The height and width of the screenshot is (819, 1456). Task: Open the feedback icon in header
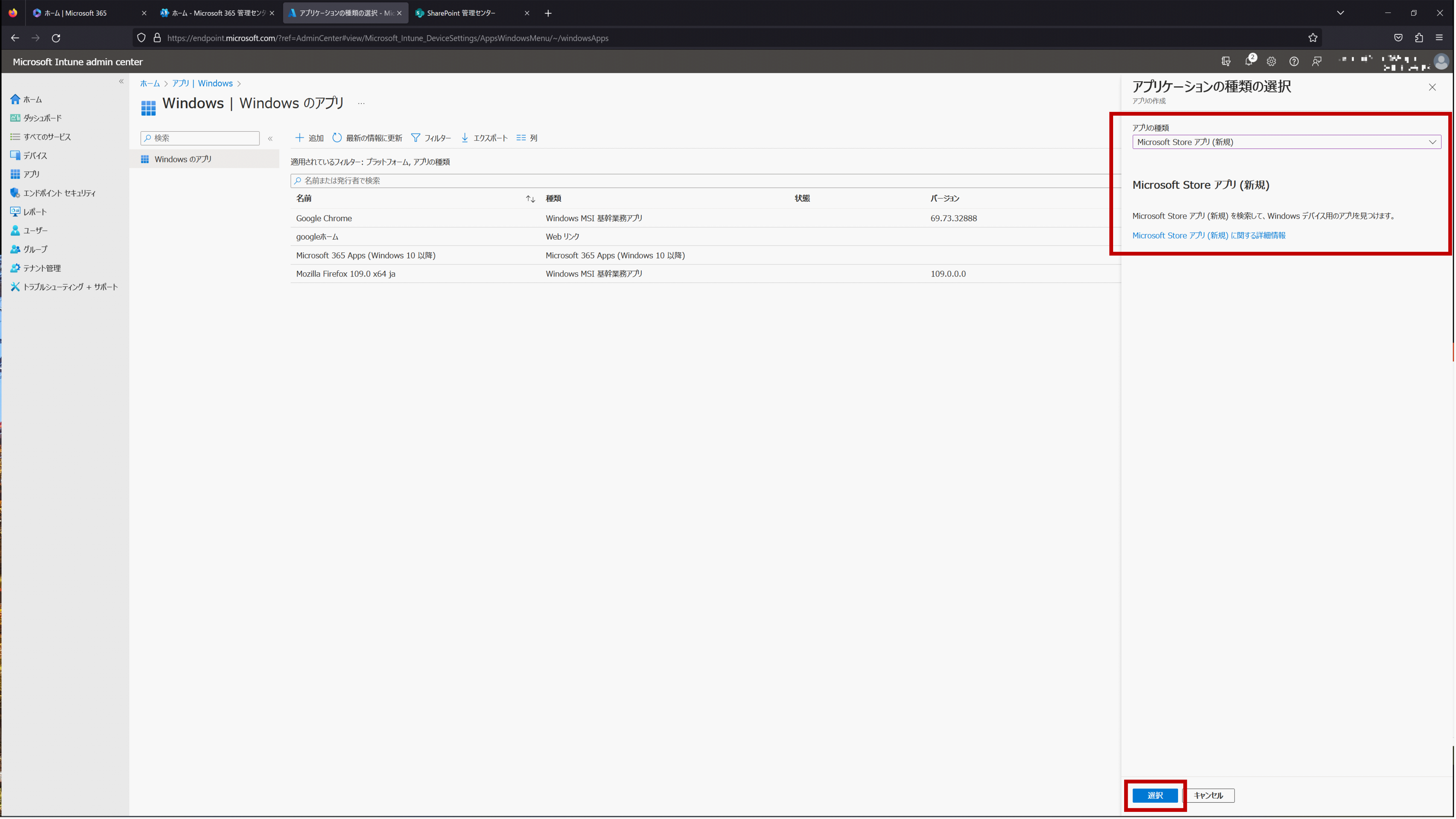click(x=1317, y=61)
